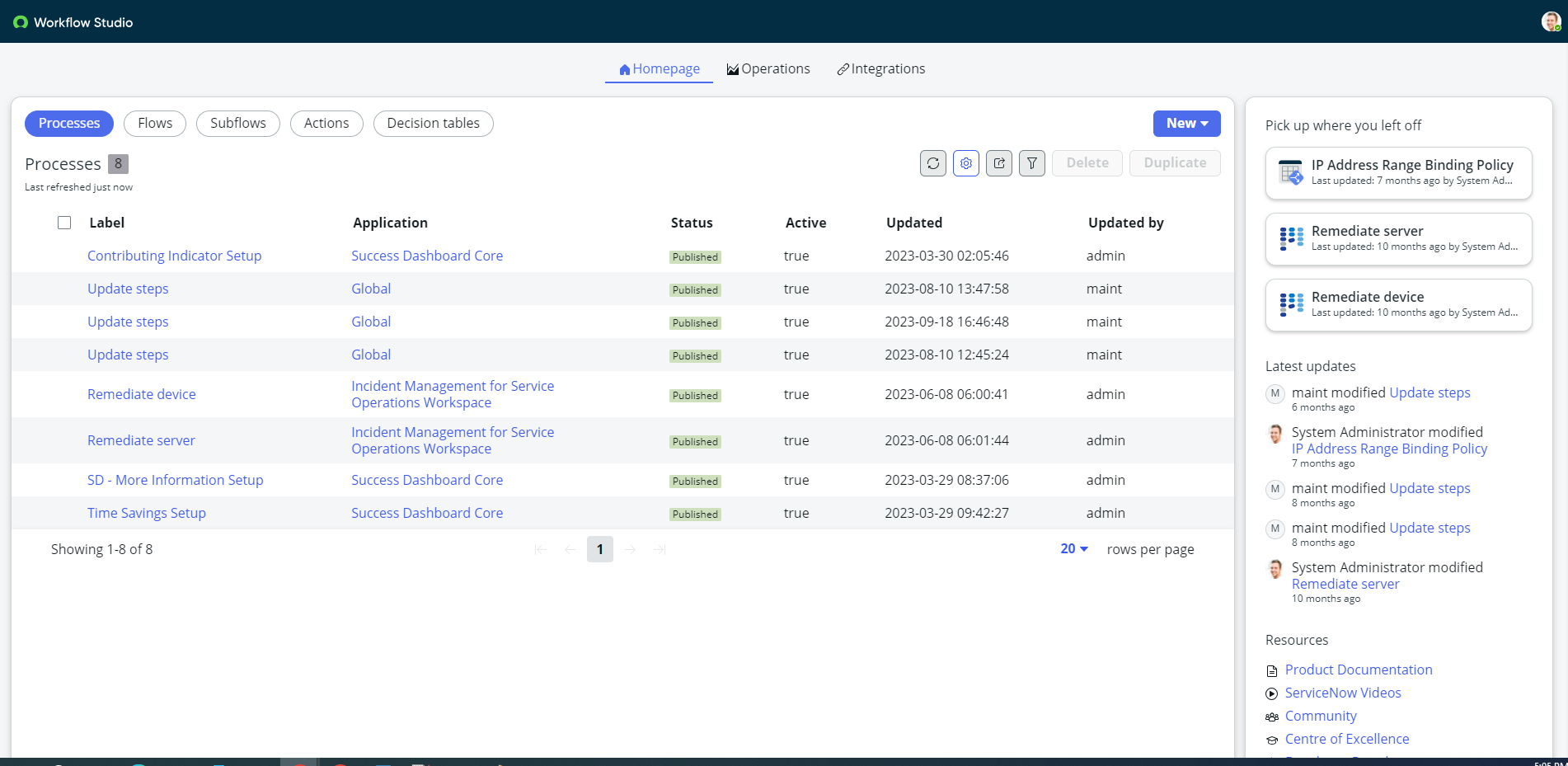This screenshot has height=766, width=1568.
Task: Click the Duplicate button
Action: click(1175, 163)
